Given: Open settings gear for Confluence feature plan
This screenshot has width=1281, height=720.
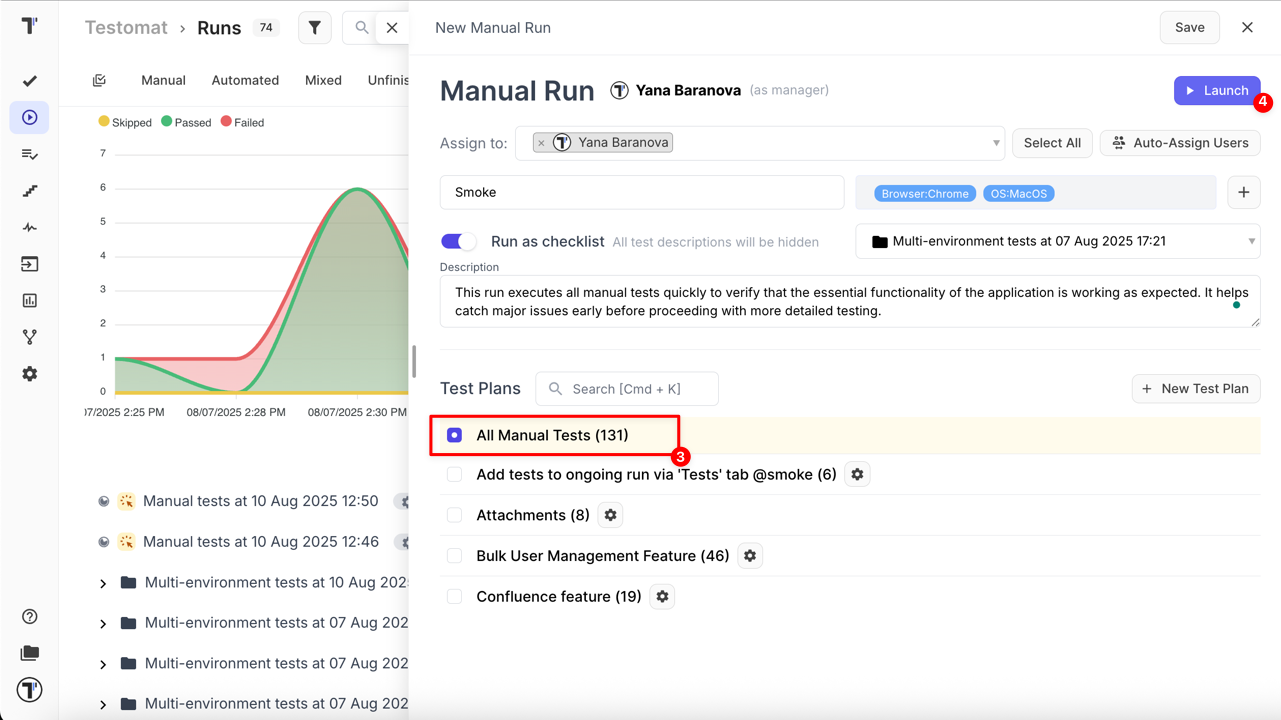Looking at the screenshot, I should tap(662, 597).
